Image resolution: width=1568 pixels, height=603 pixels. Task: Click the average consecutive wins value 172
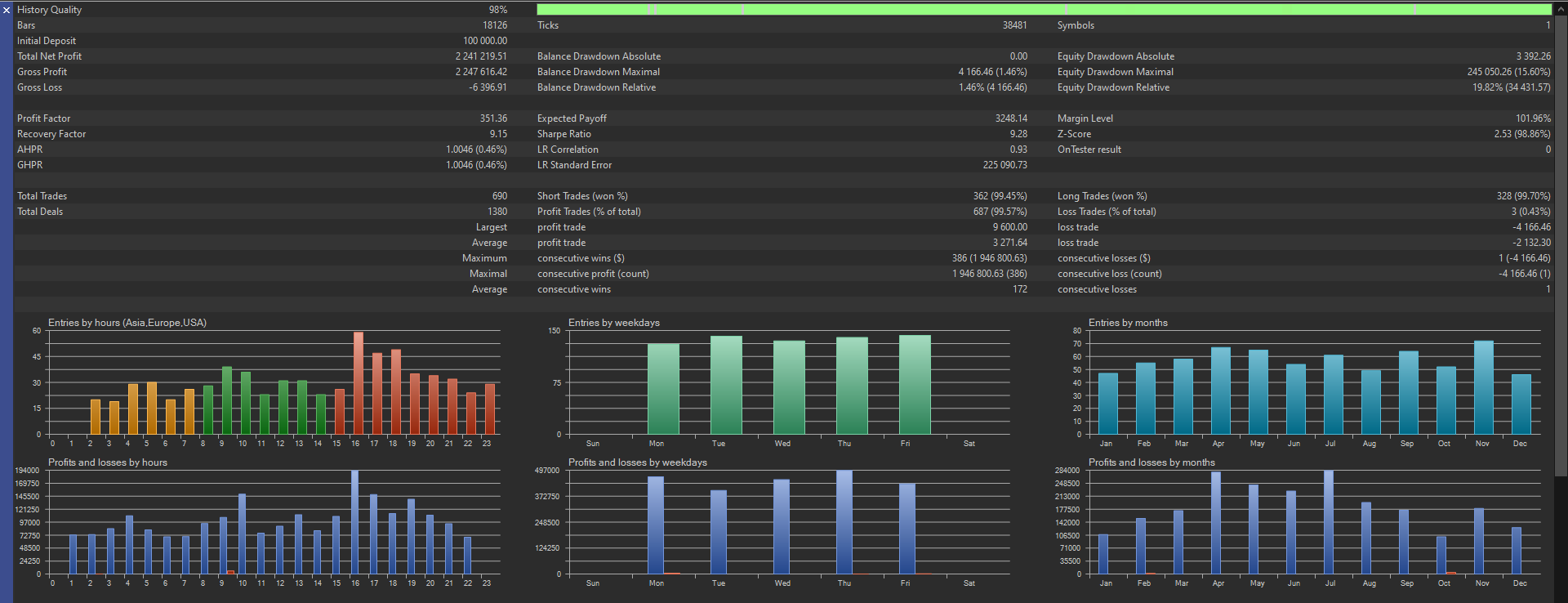1020,289
